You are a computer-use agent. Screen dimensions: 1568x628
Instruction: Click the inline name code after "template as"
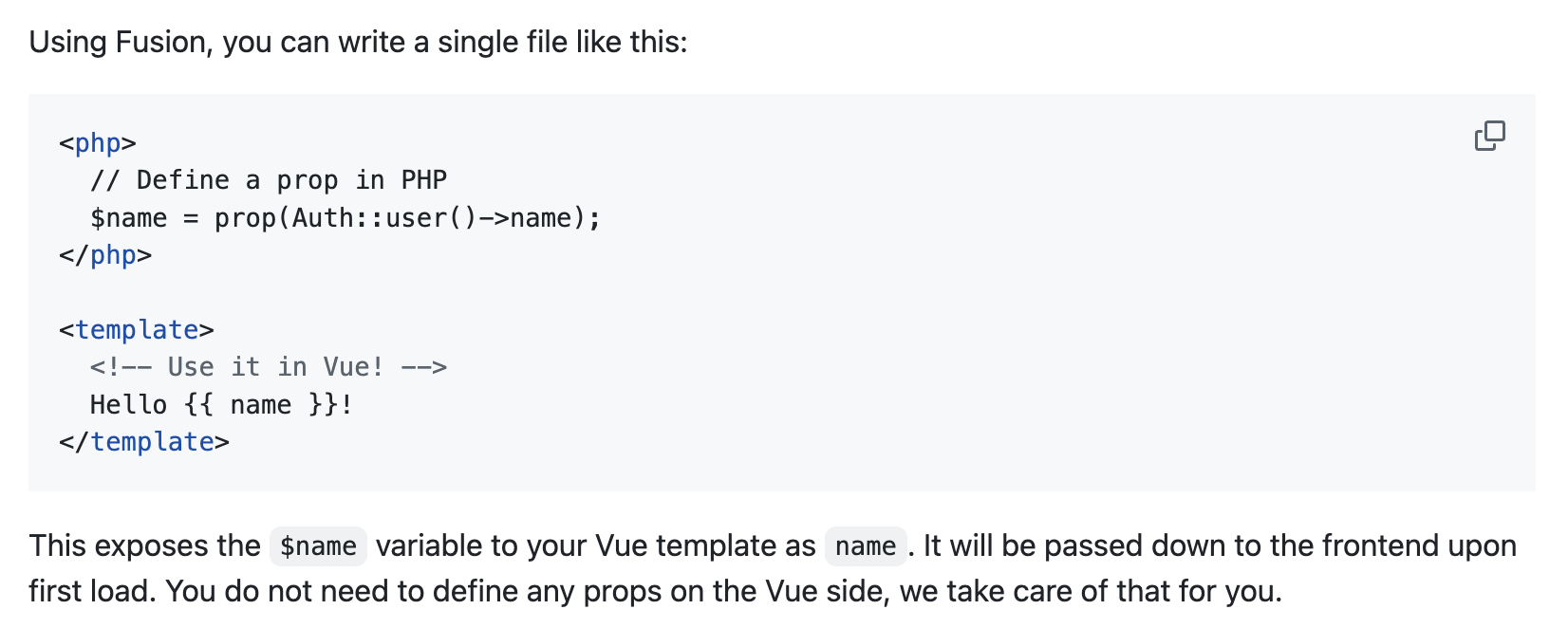[x=866, y=546]
